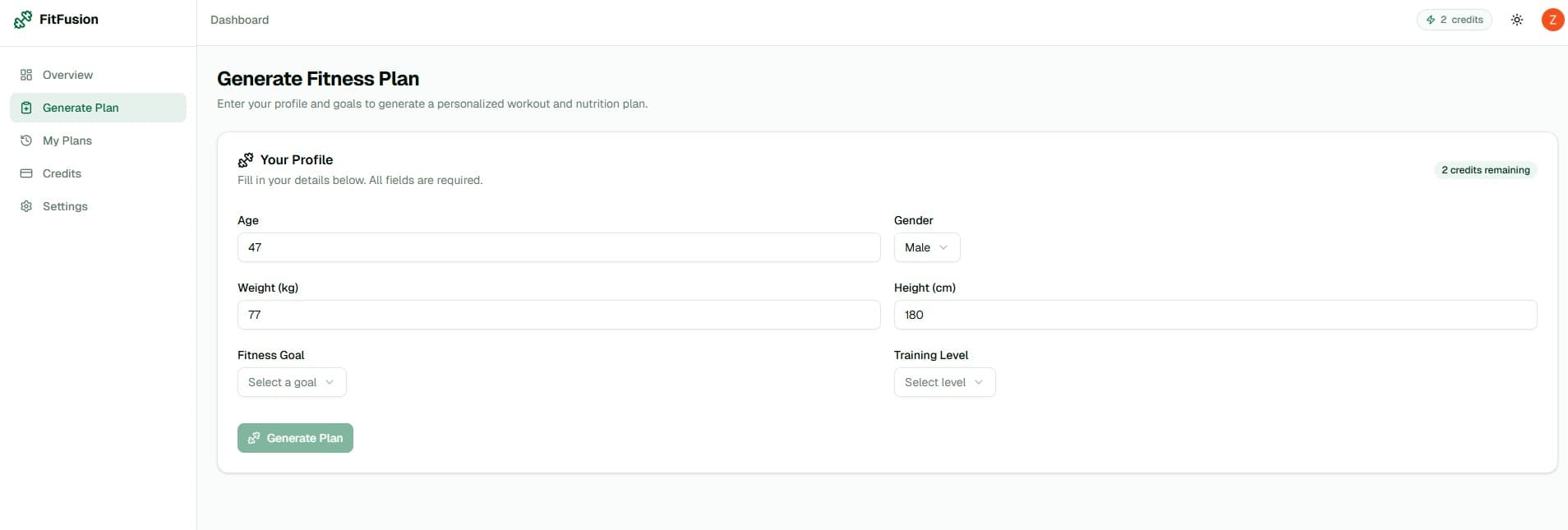Open the Gender dropdown showing Male

click(x=926, y=247)
